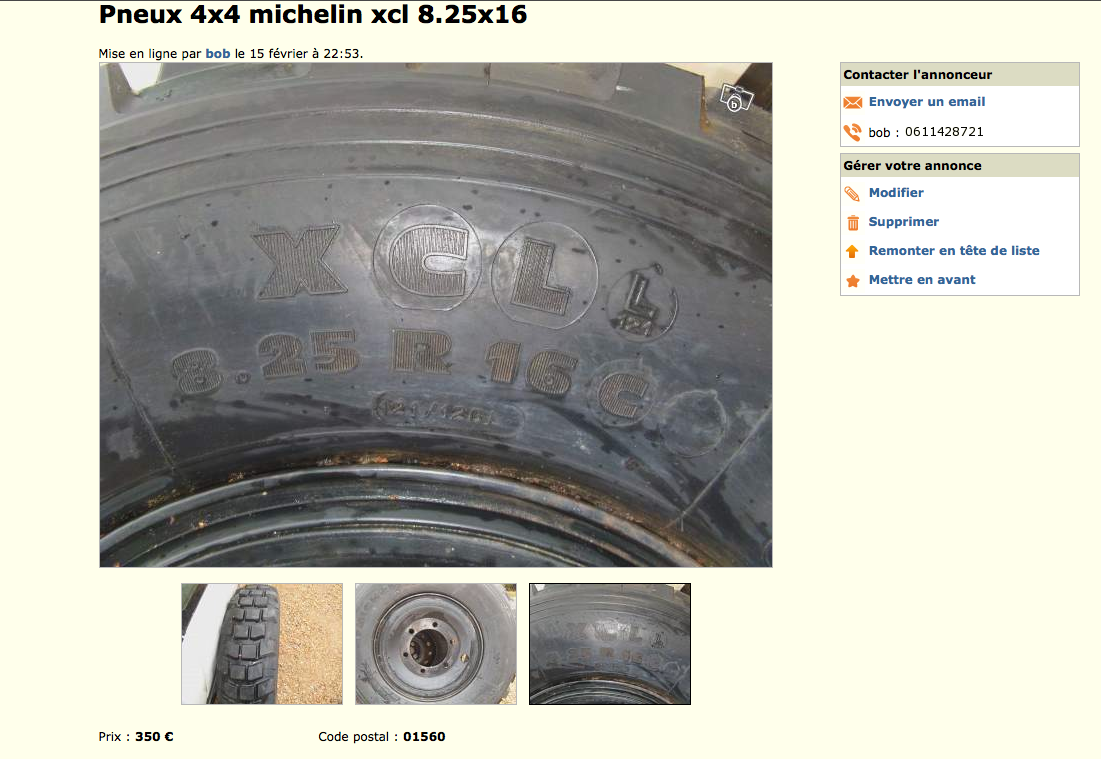View the wheel rim thumbnail

435,644
